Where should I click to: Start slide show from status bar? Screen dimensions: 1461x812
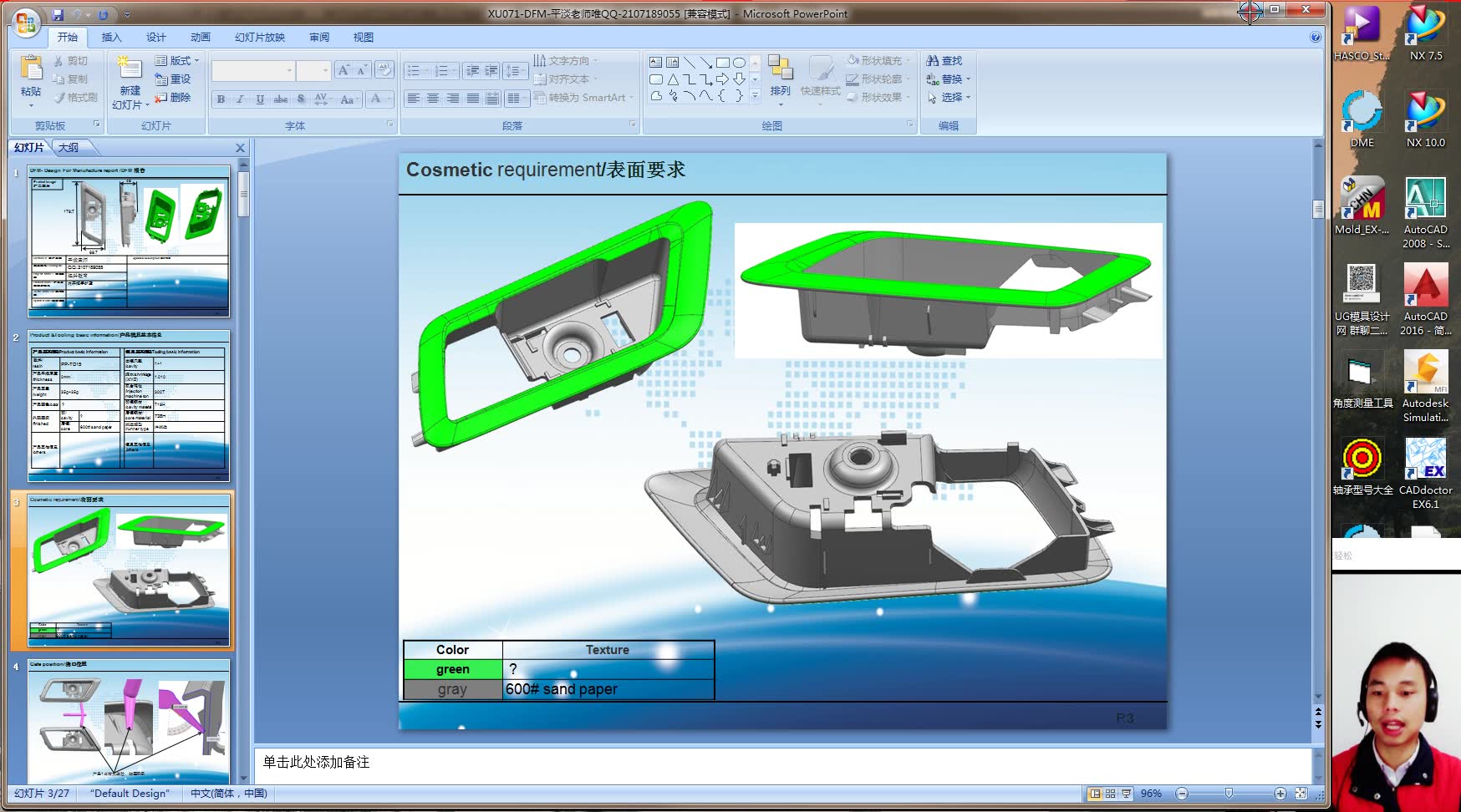coord(1126,794)
